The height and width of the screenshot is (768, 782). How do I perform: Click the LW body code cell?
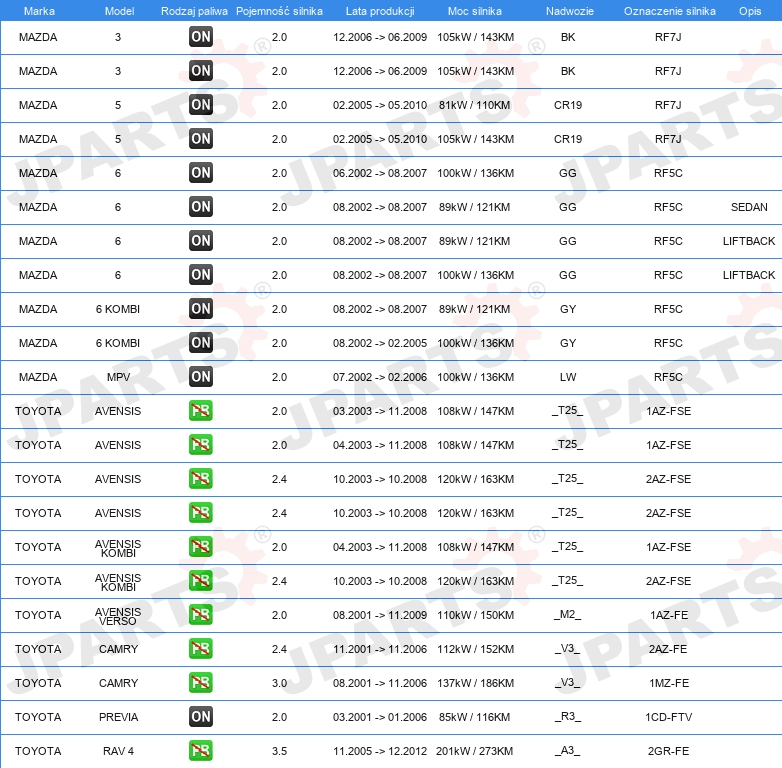click(x=568, y=377)
